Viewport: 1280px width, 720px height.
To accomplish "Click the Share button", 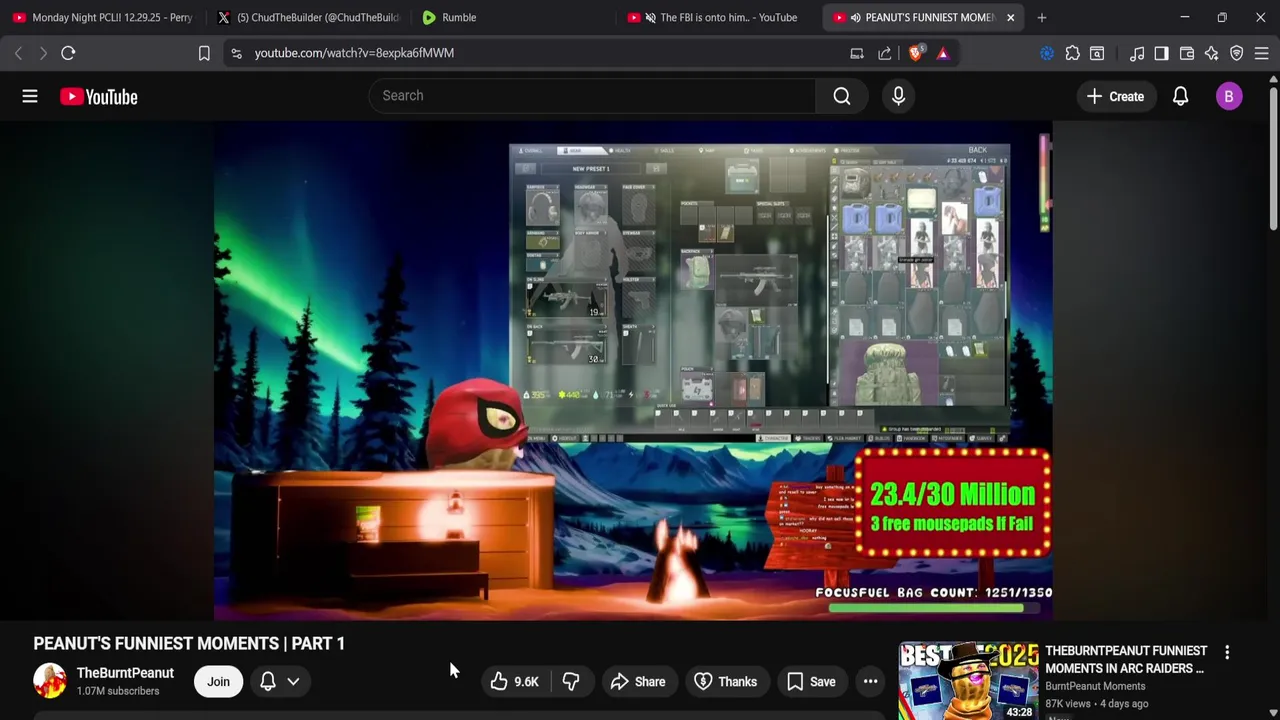I will pos(638,682).
